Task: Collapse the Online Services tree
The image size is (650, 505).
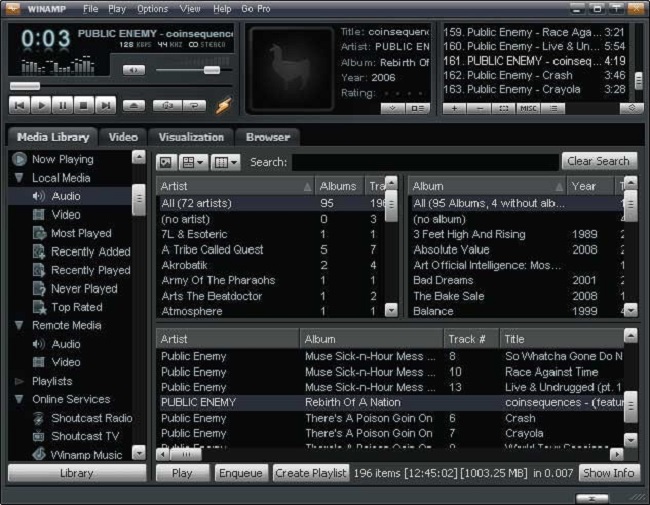Action: pyautogui.click(x=19, y=399)
